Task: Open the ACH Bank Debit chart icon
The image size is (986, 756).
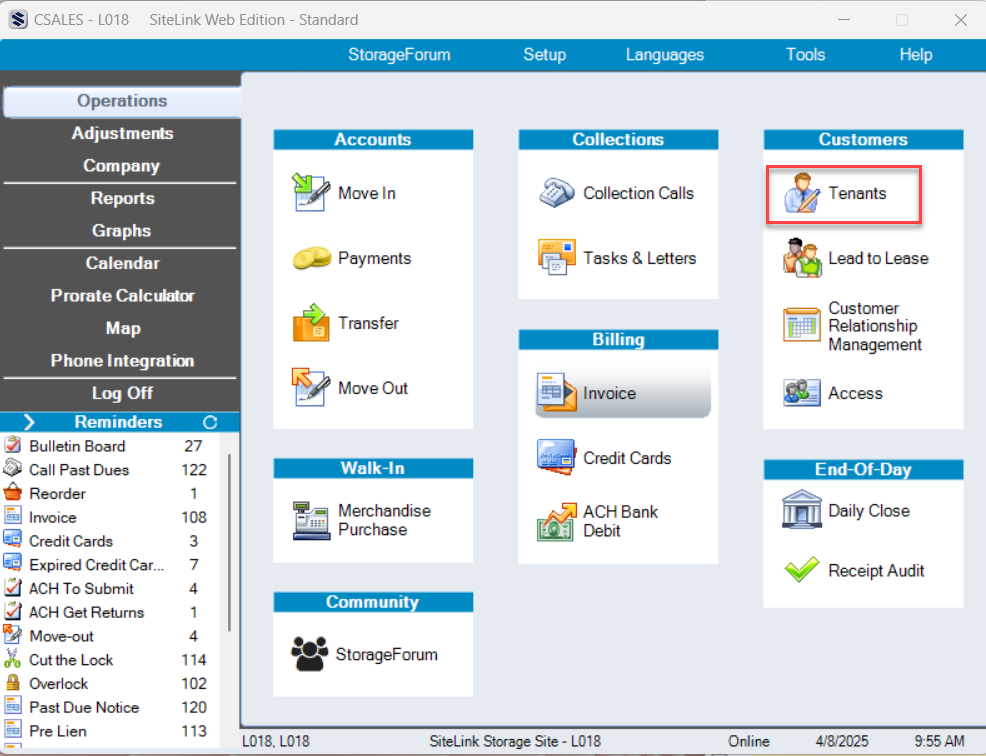Action: click(557, 521)
